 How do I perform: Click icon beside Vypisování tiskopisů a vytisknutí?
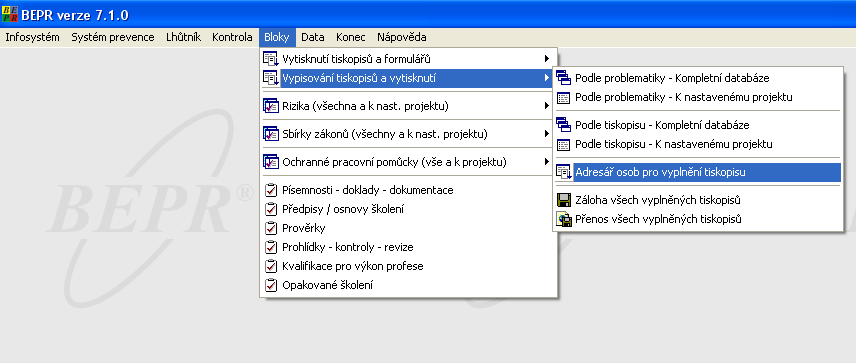271,78
